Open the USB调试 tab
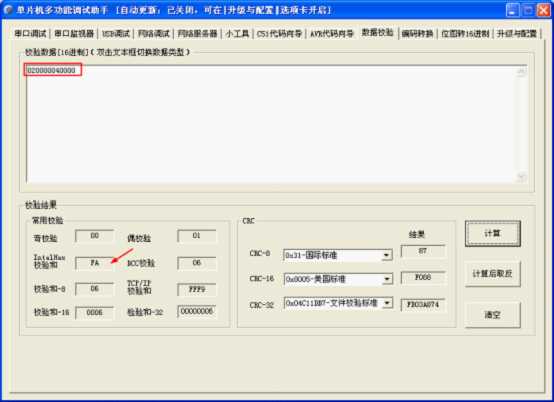 (116, 34)
